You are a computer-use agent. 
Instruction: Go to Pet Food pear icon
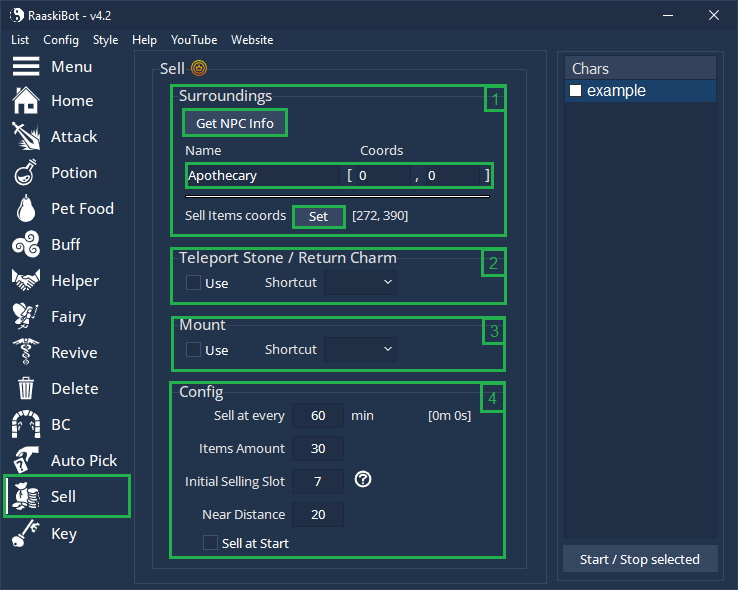(x=25, y=209)
